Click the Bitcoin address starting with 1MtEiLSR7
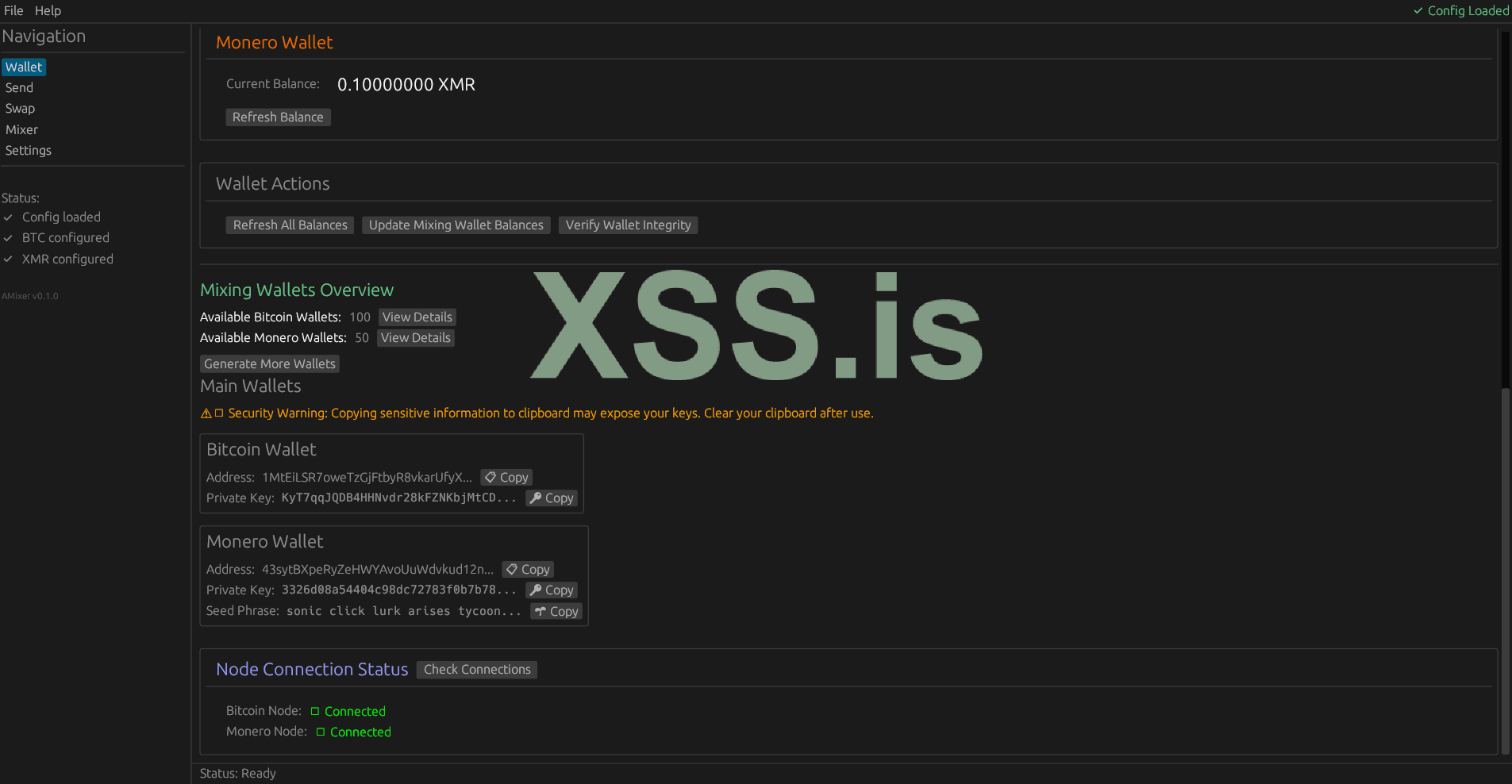Image resolution: width=1512 pixels, height=784 pixels. click(367, 477)
